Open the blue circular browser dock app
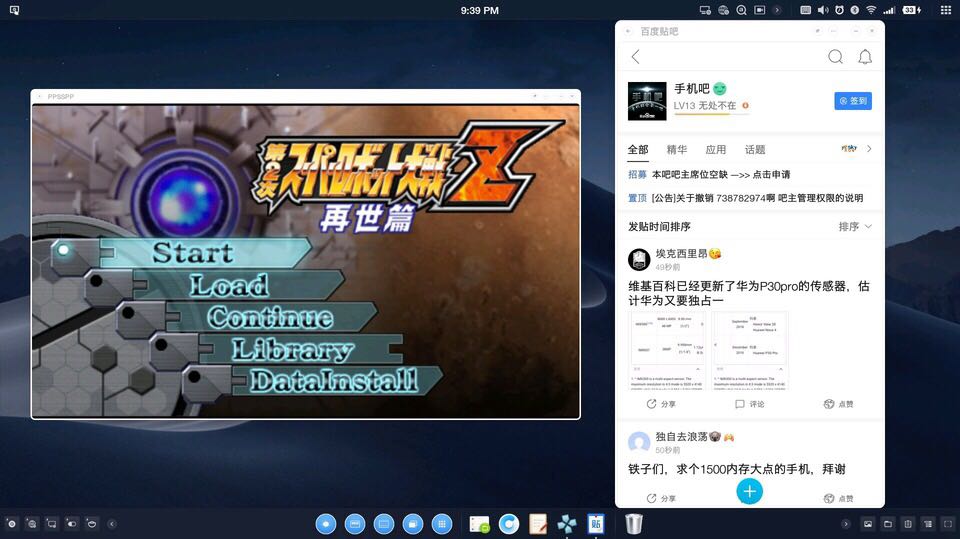 tap(509, 524)
